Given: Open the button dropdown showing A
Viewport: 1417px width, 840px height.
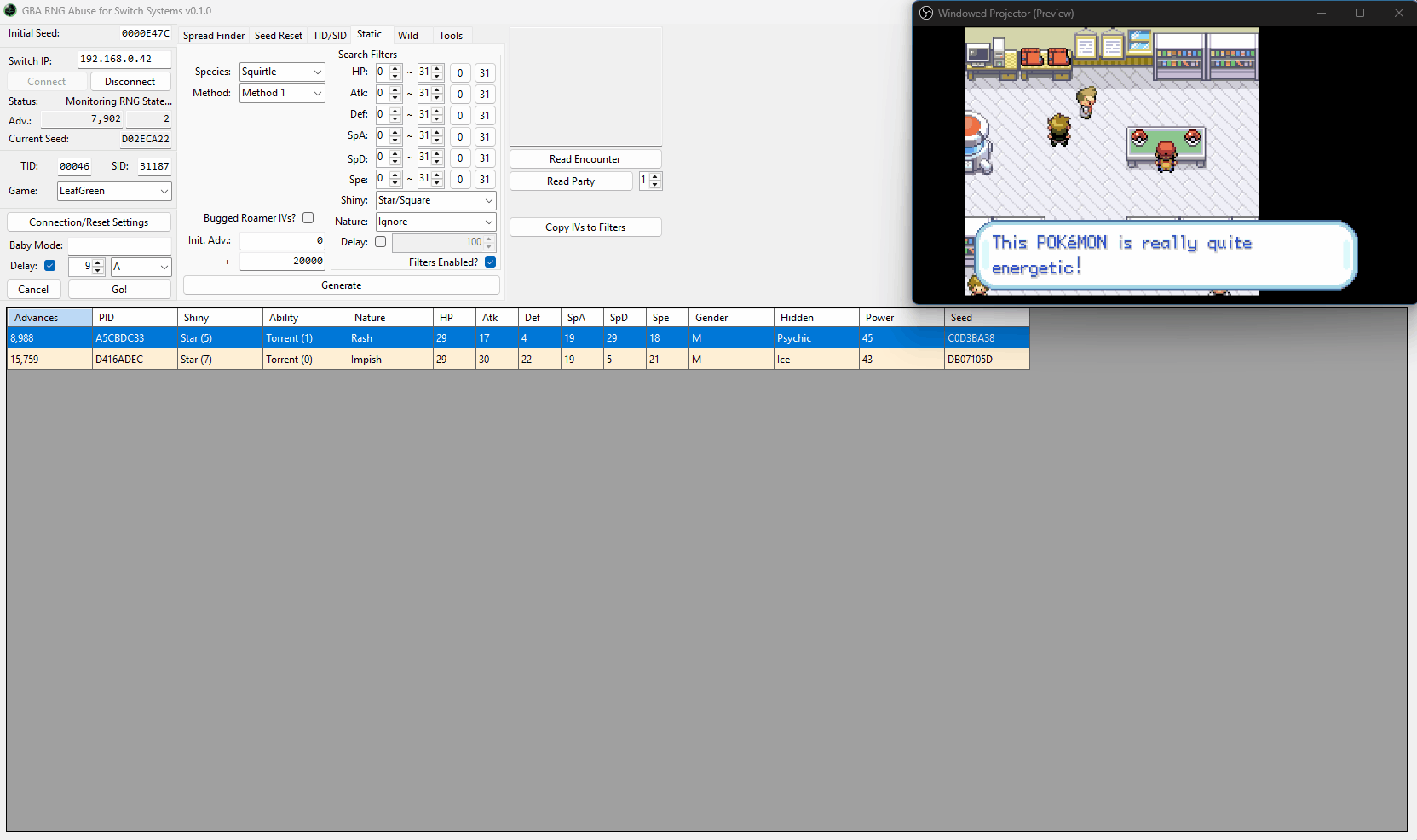Looking at the screenshot, I should tap(141, 267).
